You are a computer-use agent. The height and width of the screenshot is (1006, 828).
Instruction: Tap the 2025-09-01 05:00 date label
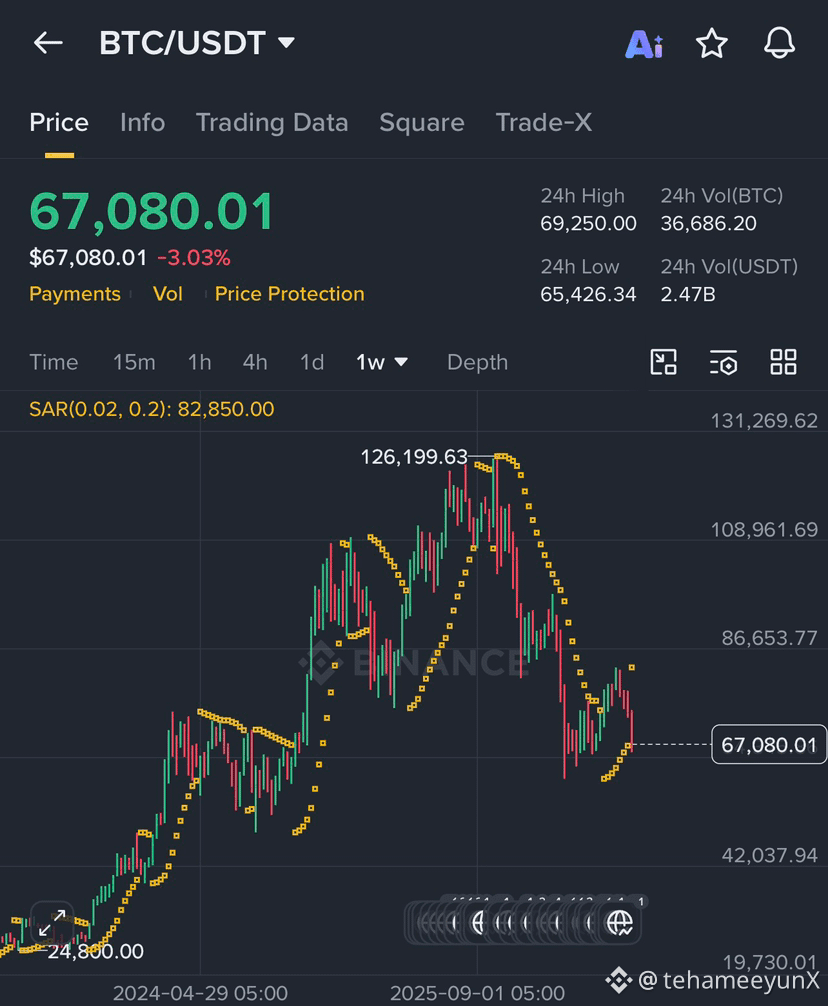pos(477,993)
